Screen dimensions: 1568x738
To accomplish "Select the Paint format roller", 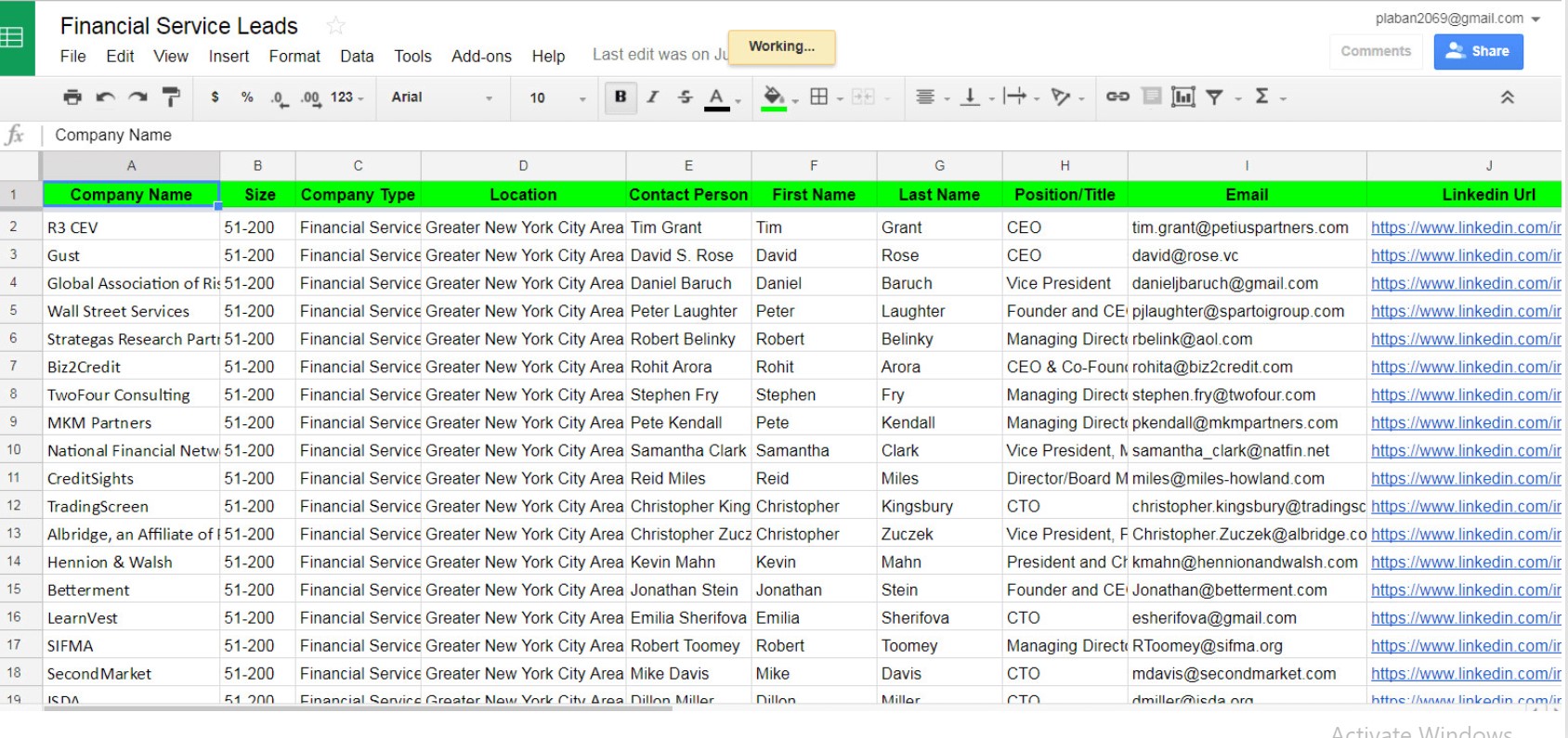I will (171, 97).
